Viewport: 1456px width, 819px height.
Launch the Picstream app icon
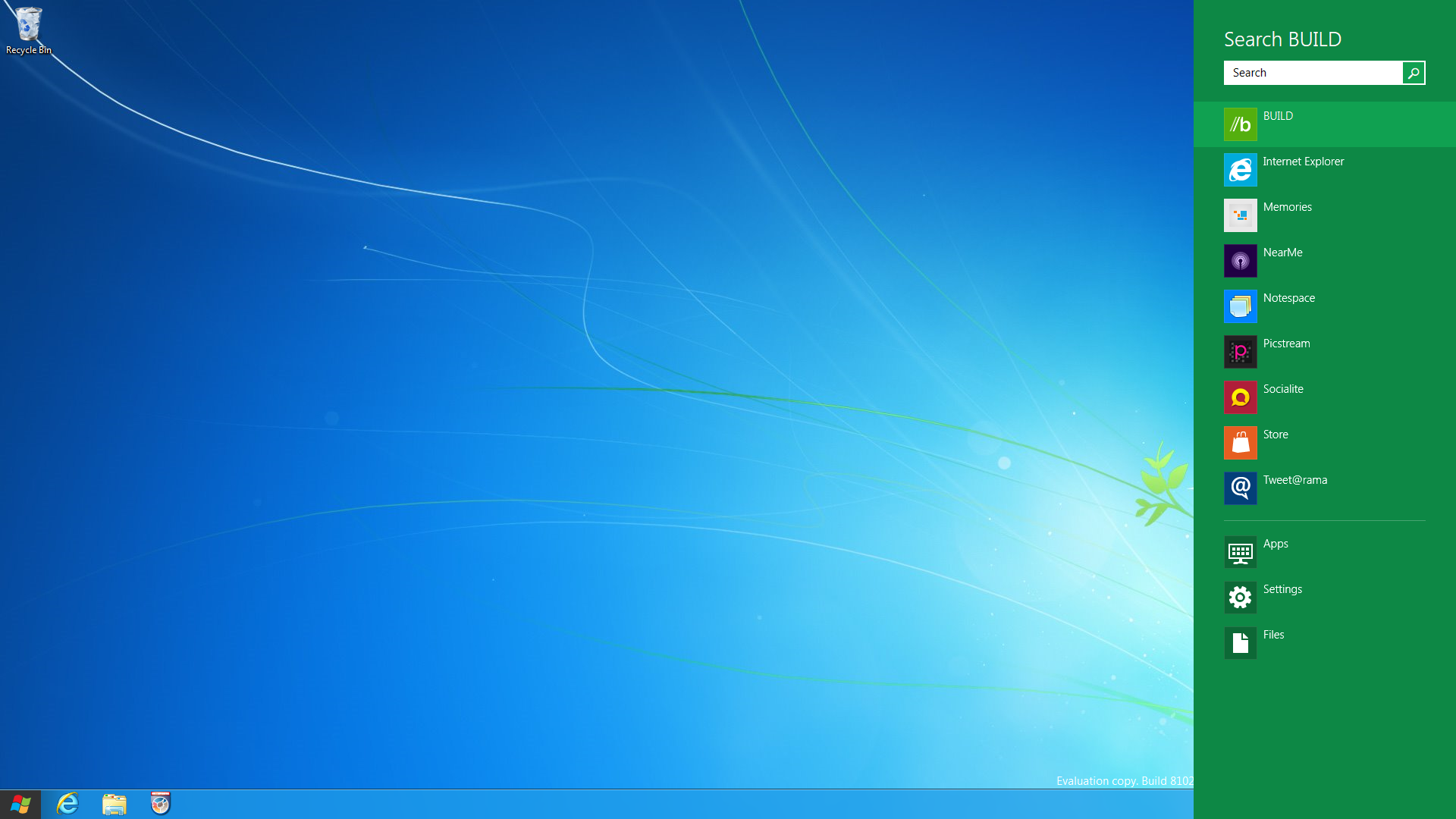(x=1240, y=352)
